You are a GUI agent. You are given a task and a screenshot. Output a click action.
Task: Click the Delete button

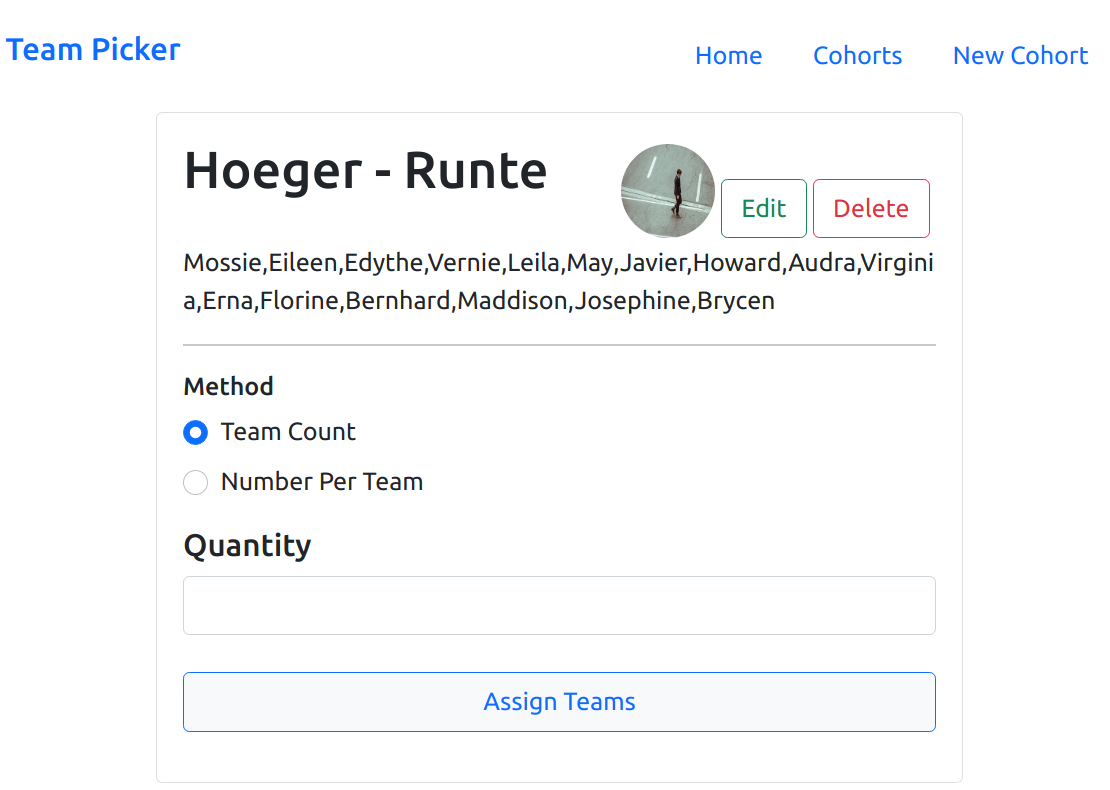pyautogui.click(x=870, y=208)
